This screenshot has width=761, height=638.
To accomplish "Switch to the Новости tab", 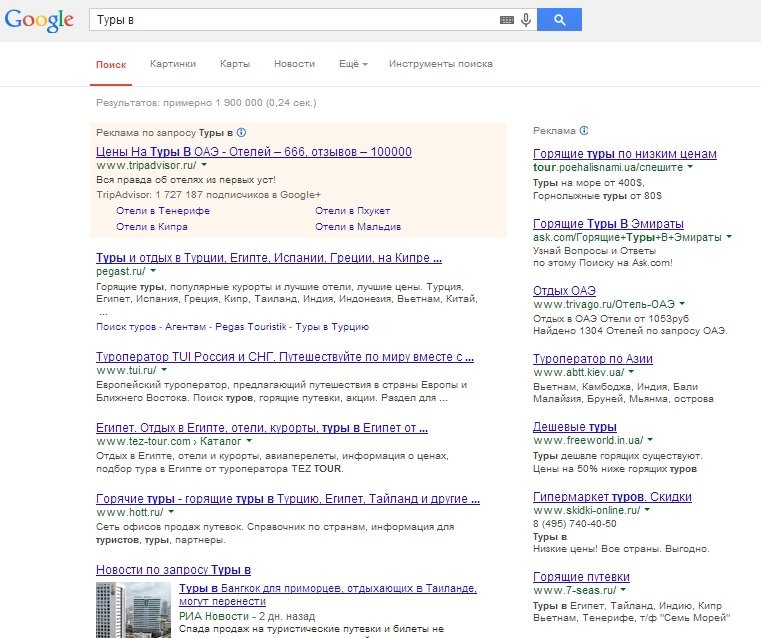I will tap(294, 64).
